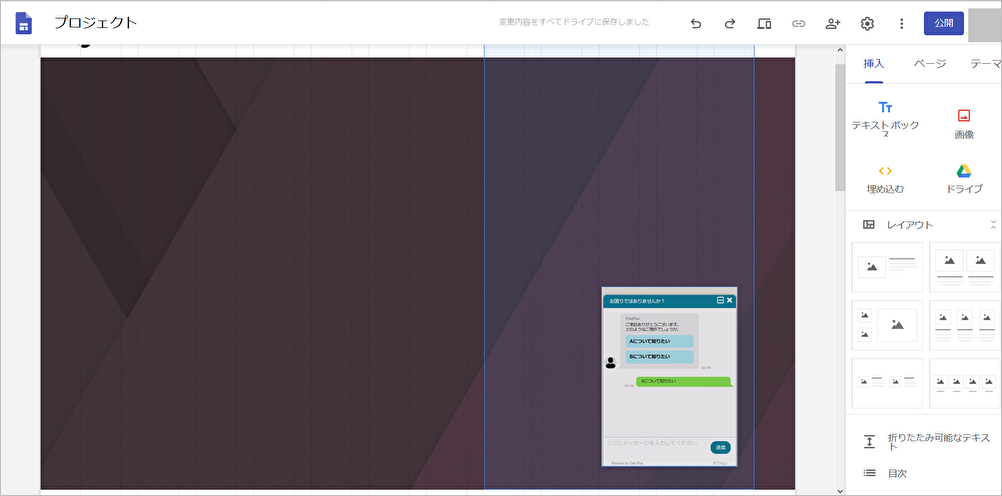The image size is (1002, 496).
Task: Switch to the ページ tab
Action: point(930,64)
